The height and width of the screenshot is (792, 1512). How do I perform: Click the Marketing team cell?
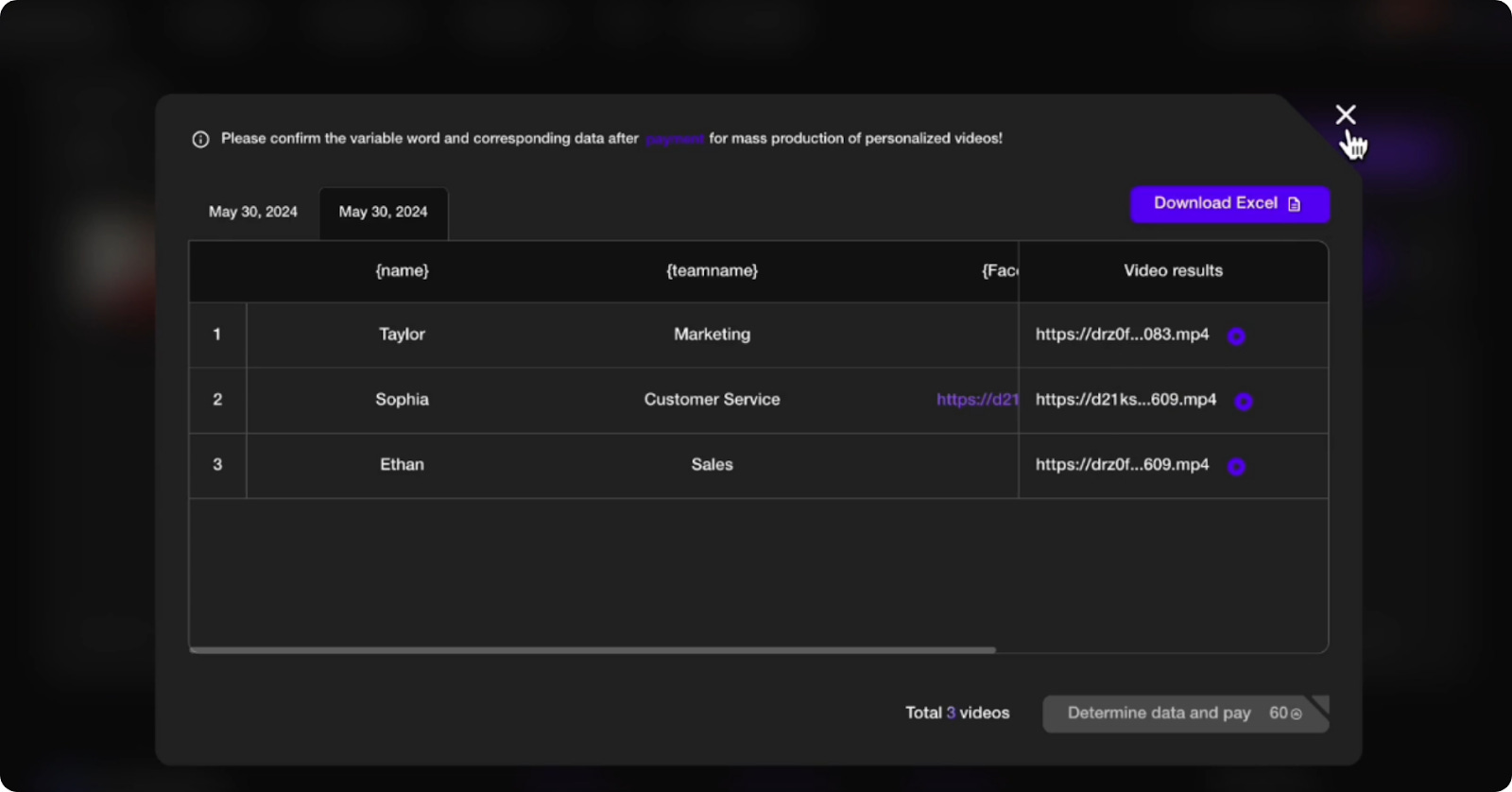point(712,335)
